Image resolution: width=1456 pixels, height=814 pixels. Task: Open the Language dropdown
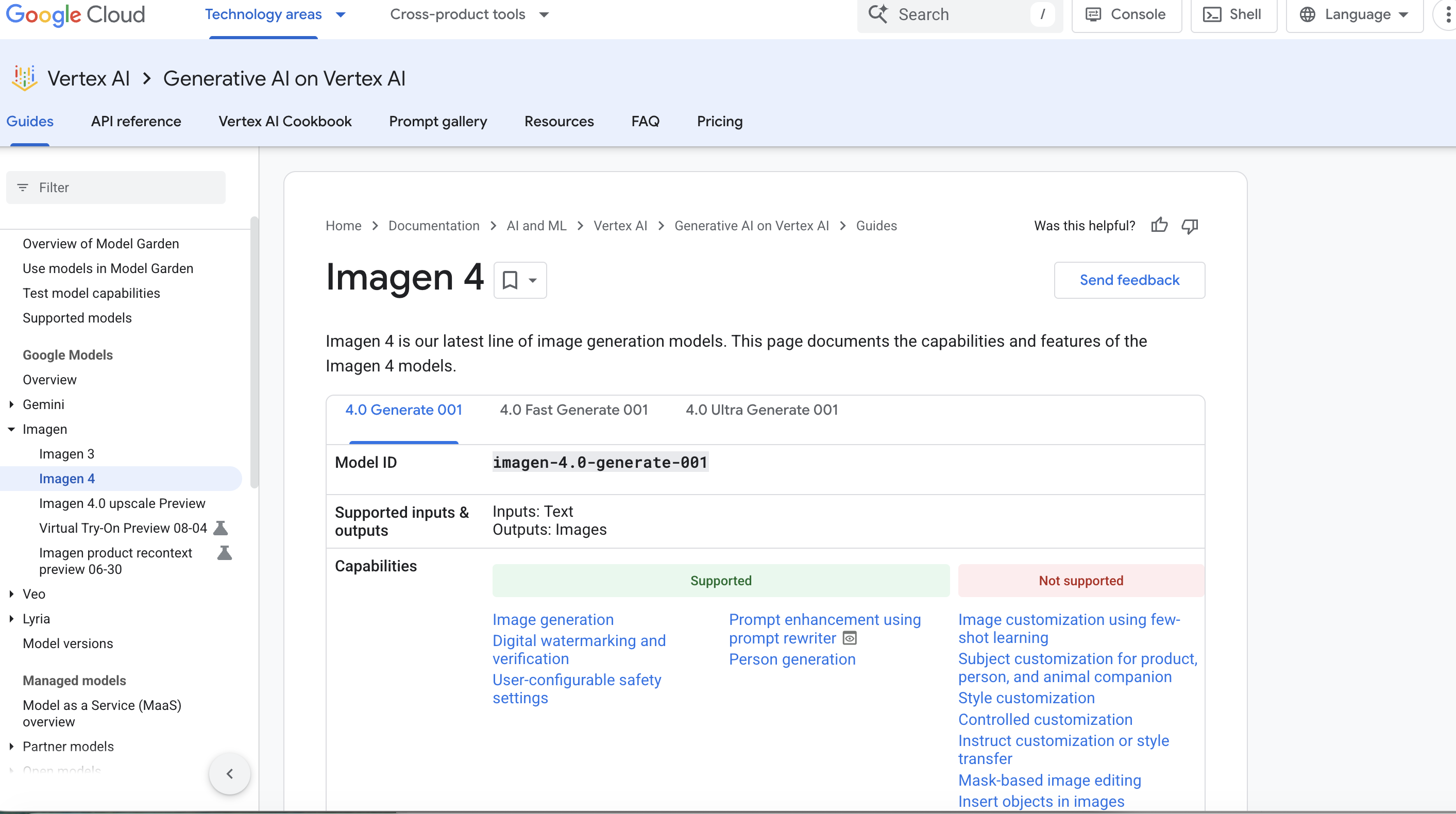pyautogui.click(x=1355, y=14)
